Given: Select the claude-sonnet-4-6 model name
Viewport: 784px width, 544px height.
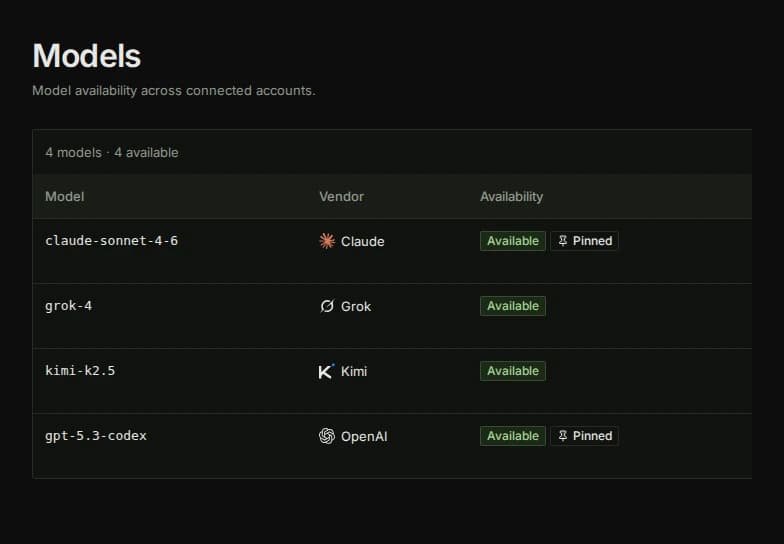Looking at the screenshot, I should coord(112,240).
